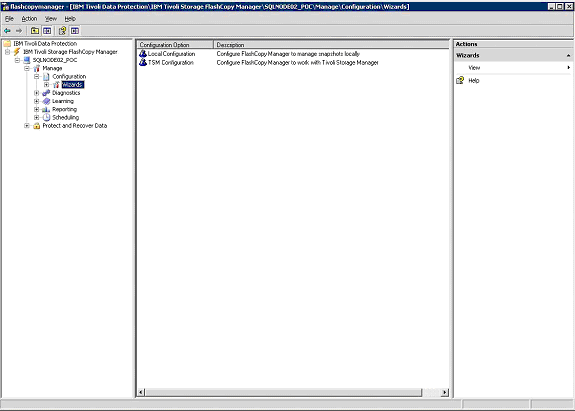Collapse the Configuration tree node
The height and width of the screenshot is (411, 575).
[x=37, y=77]
